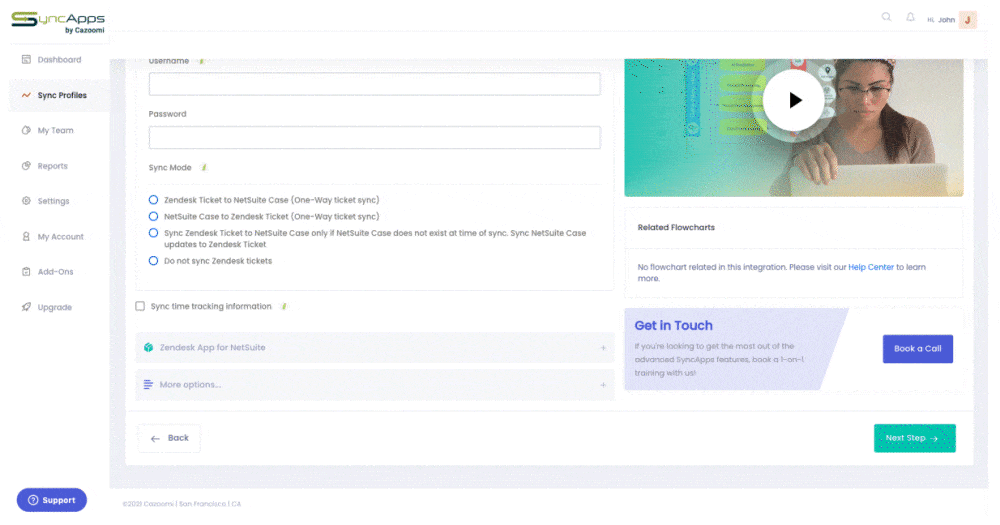Open the Sync Profiles menu item

pos(62,95)
